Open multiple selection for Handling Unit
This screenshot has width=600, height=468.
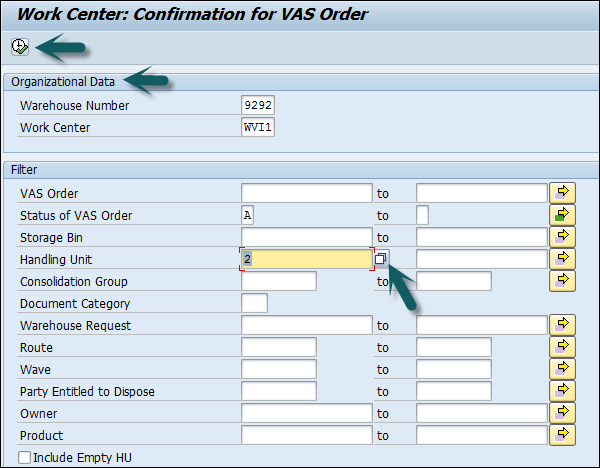(564, 259)
